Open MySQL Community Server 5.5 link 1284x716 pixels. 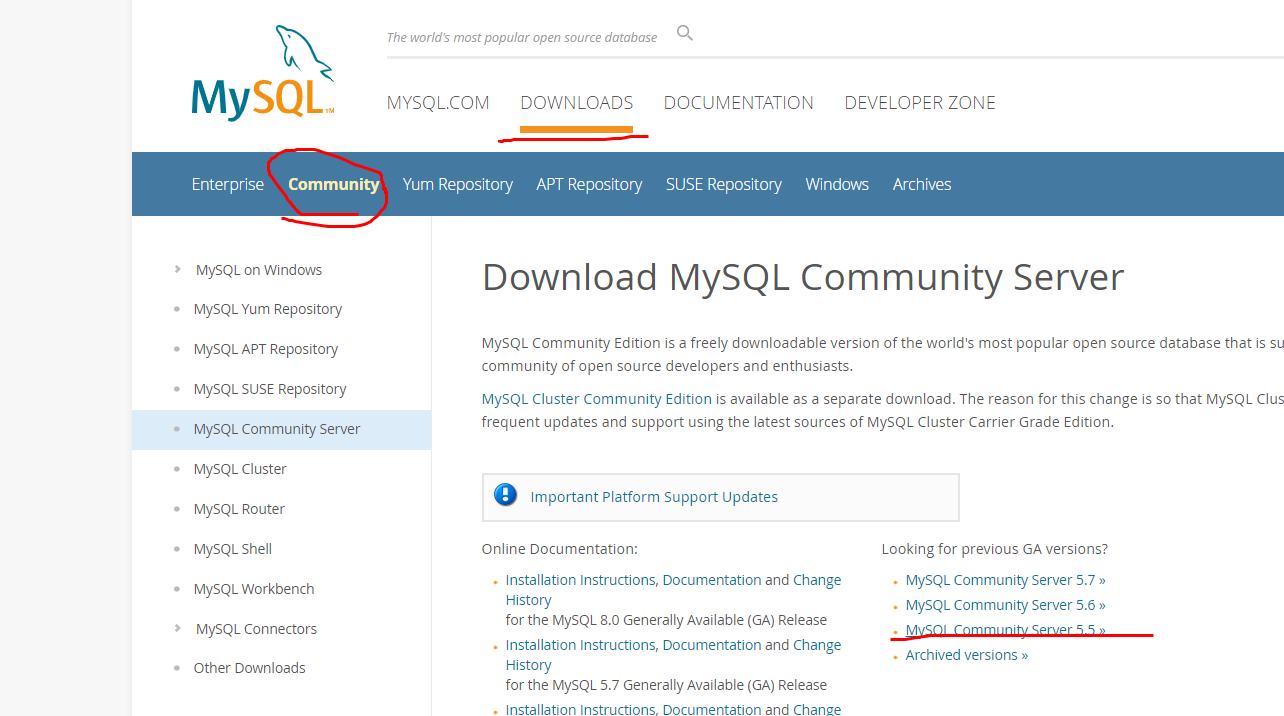(1005, 630)
